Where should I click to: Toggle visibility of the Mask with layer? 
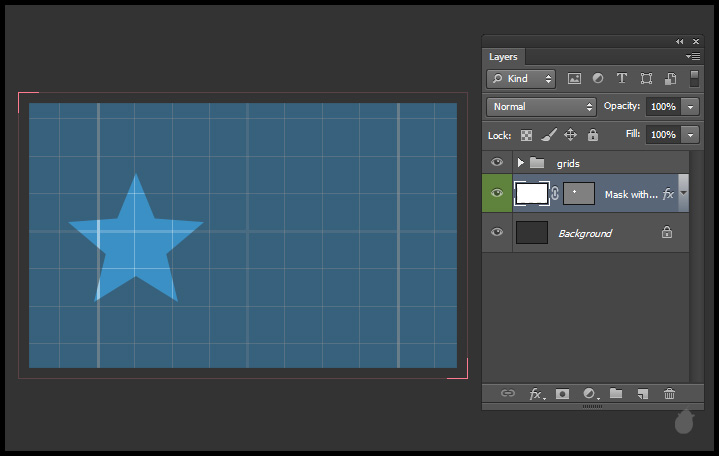(x=497, y=193)
